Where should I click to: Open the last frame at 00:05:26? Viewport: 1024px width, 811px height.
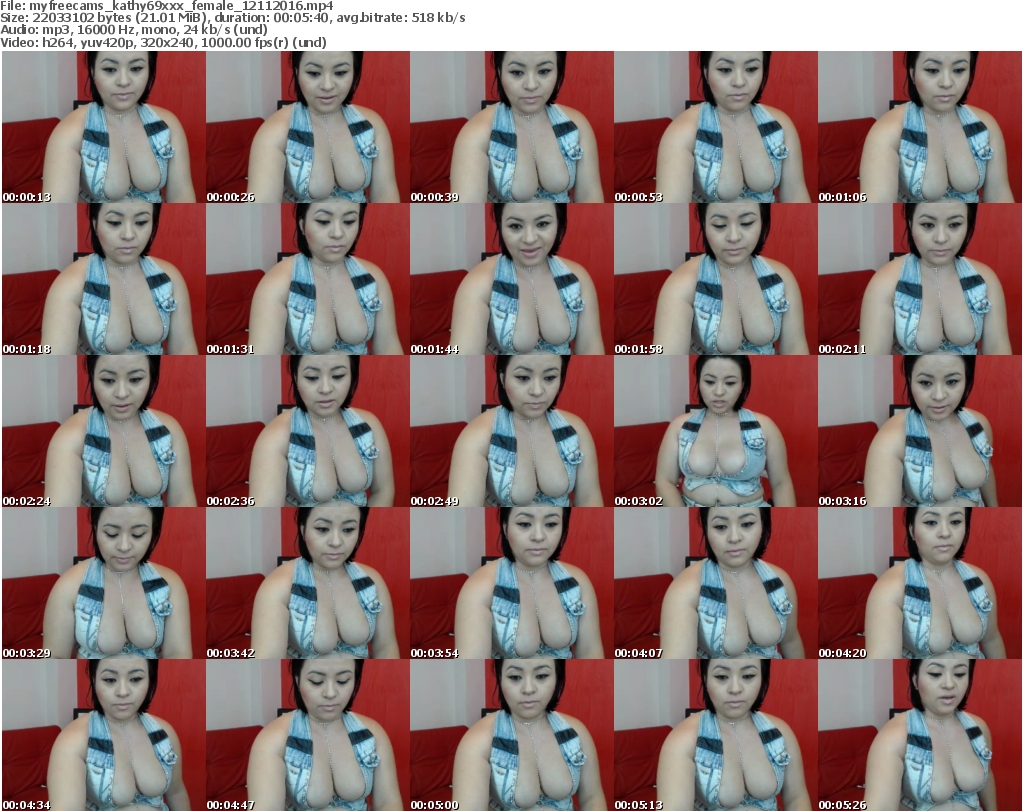click(919, 735)
